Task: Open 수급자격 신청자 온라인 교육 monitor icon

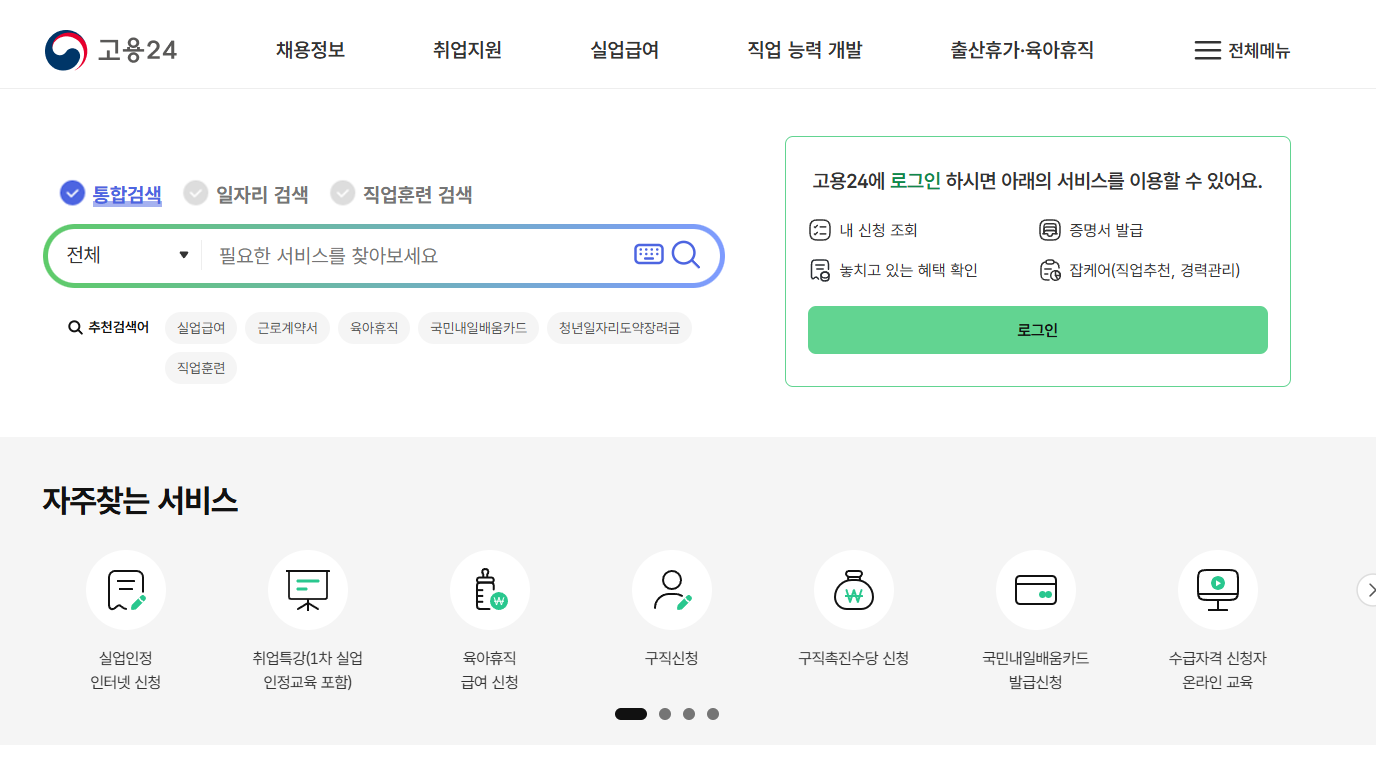Action: coord(1218,590)
